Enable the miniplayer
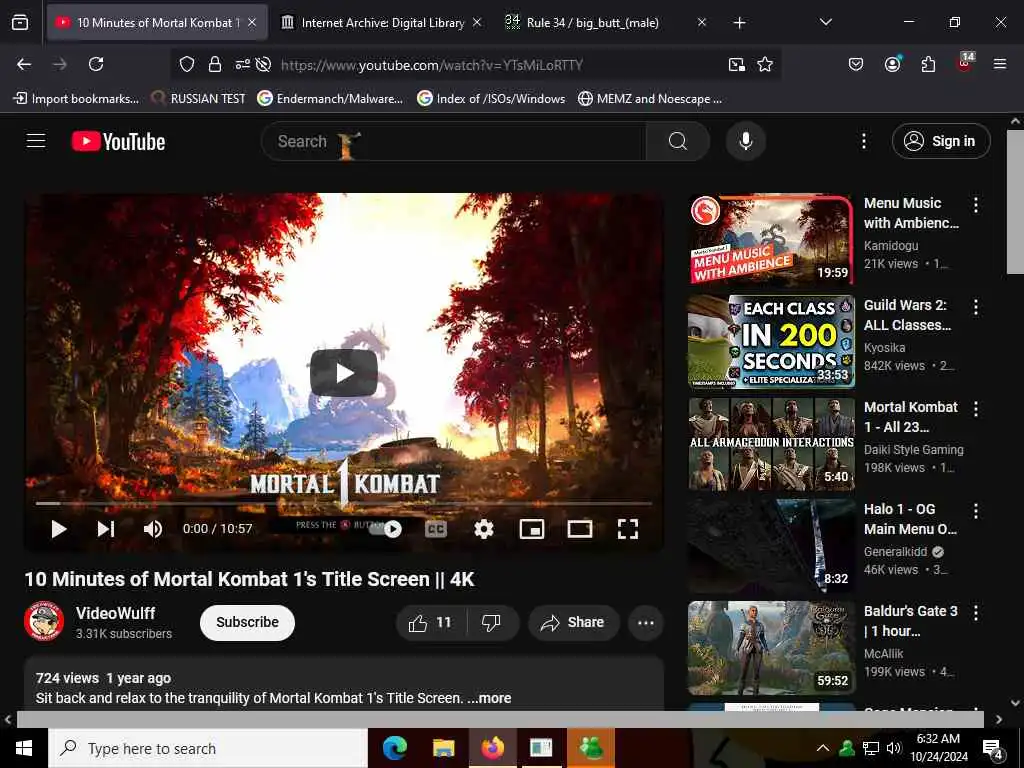 tap(532, 529)
